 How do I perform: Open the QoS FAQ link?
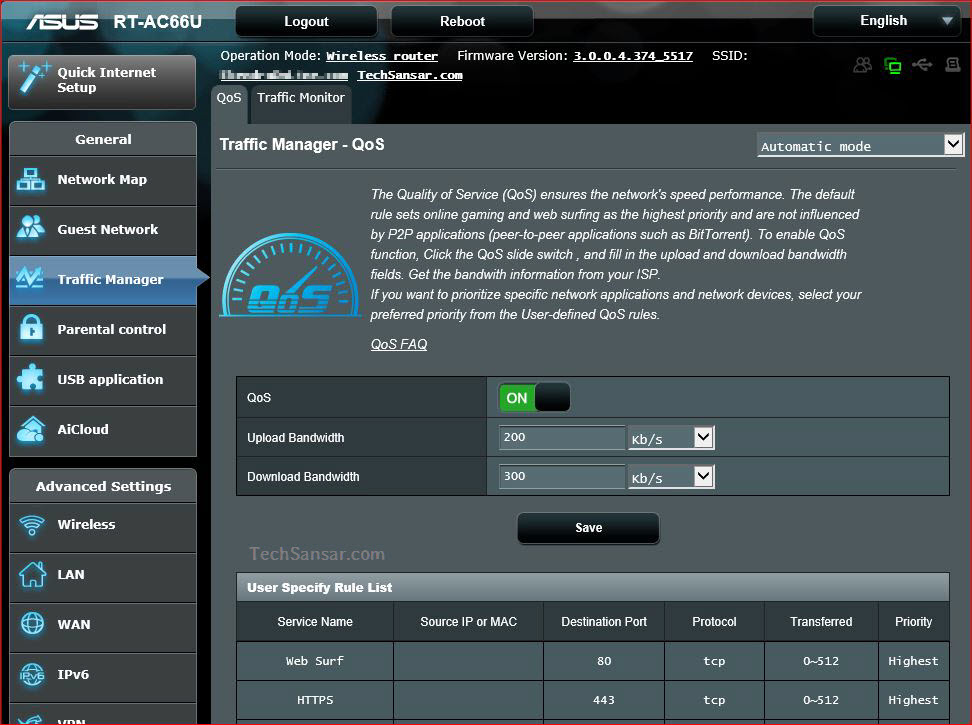398,344
